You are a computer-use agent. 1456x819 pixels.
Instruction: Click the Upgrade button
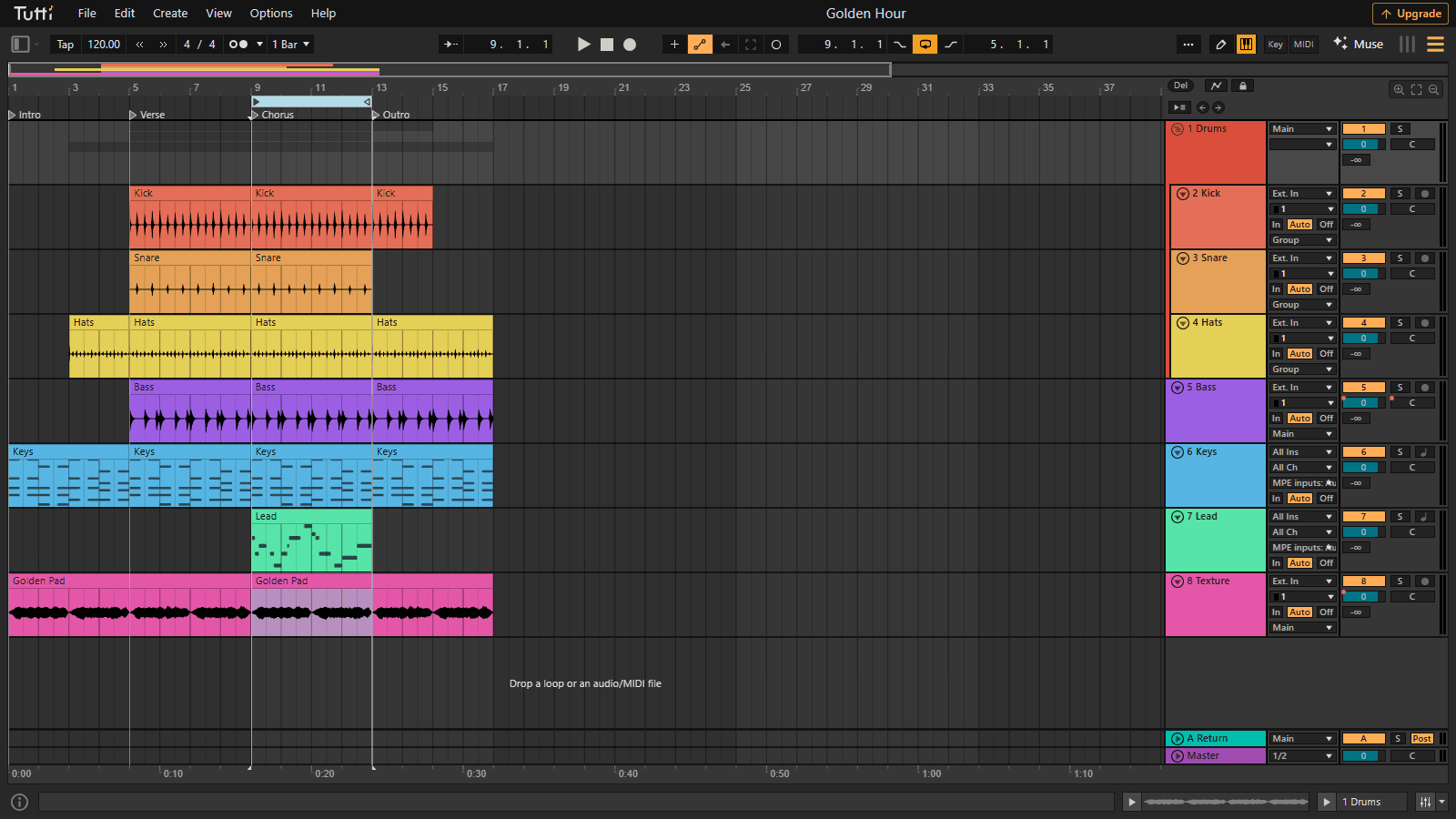coord(1410,14)
